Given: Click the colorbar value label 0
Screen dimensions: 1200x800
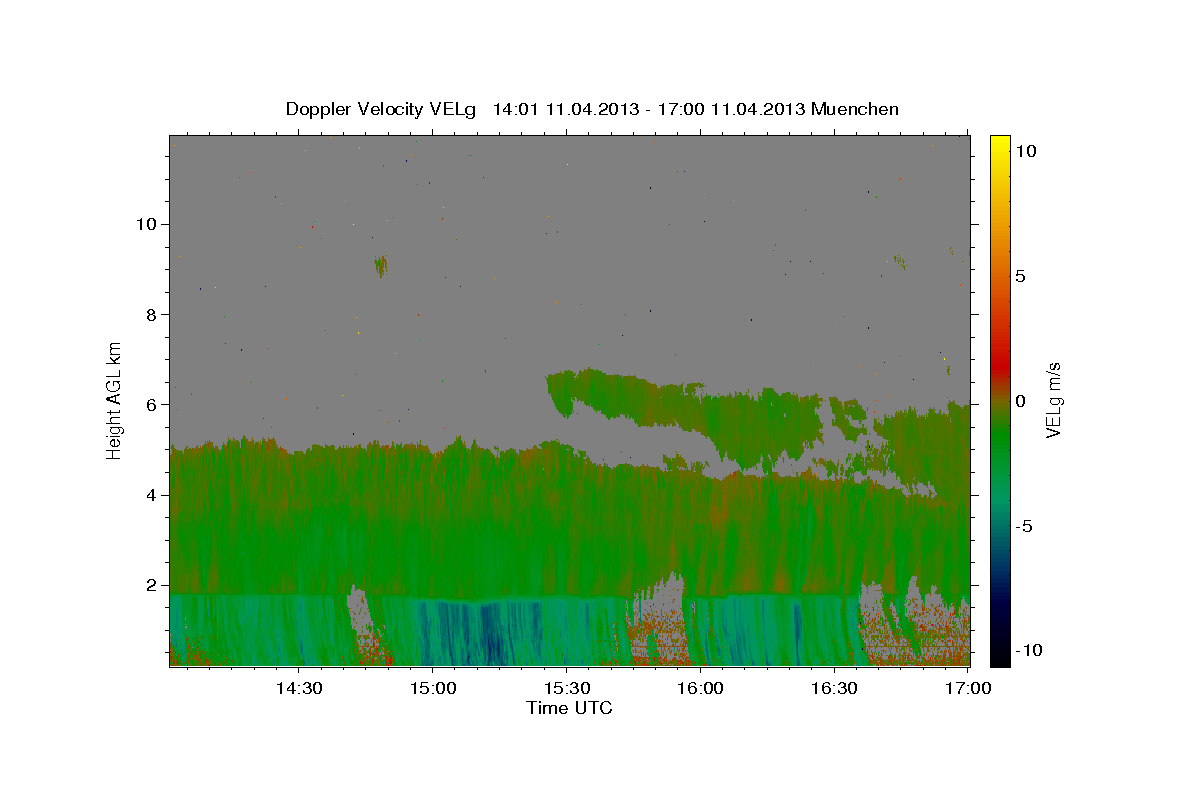Looking at the screenshot, I should (1020, 401).
